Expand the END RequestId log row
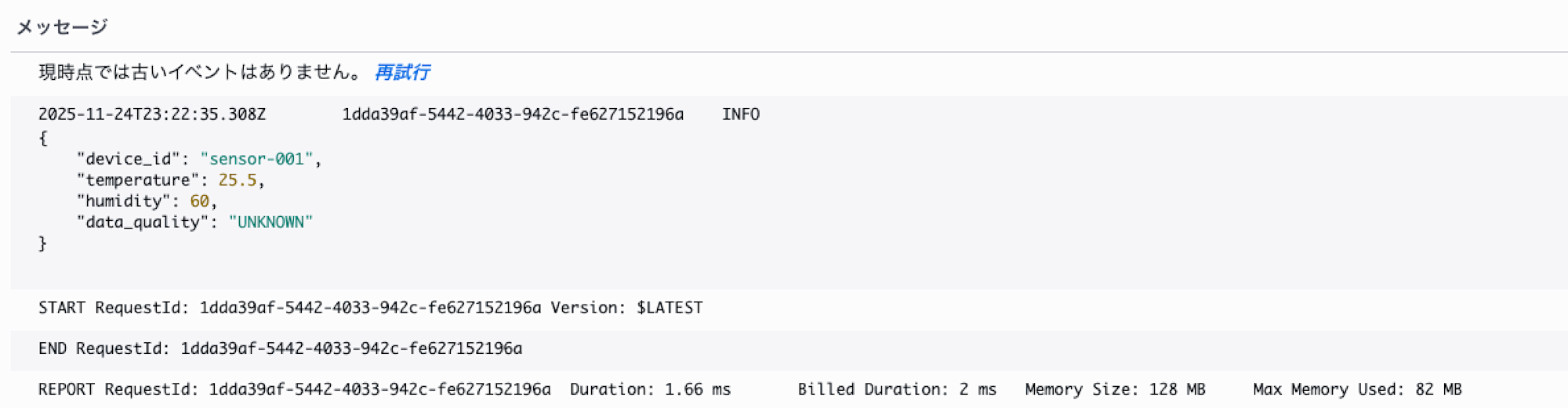The width and height of the screenshot is (1568, 408). 280,348
